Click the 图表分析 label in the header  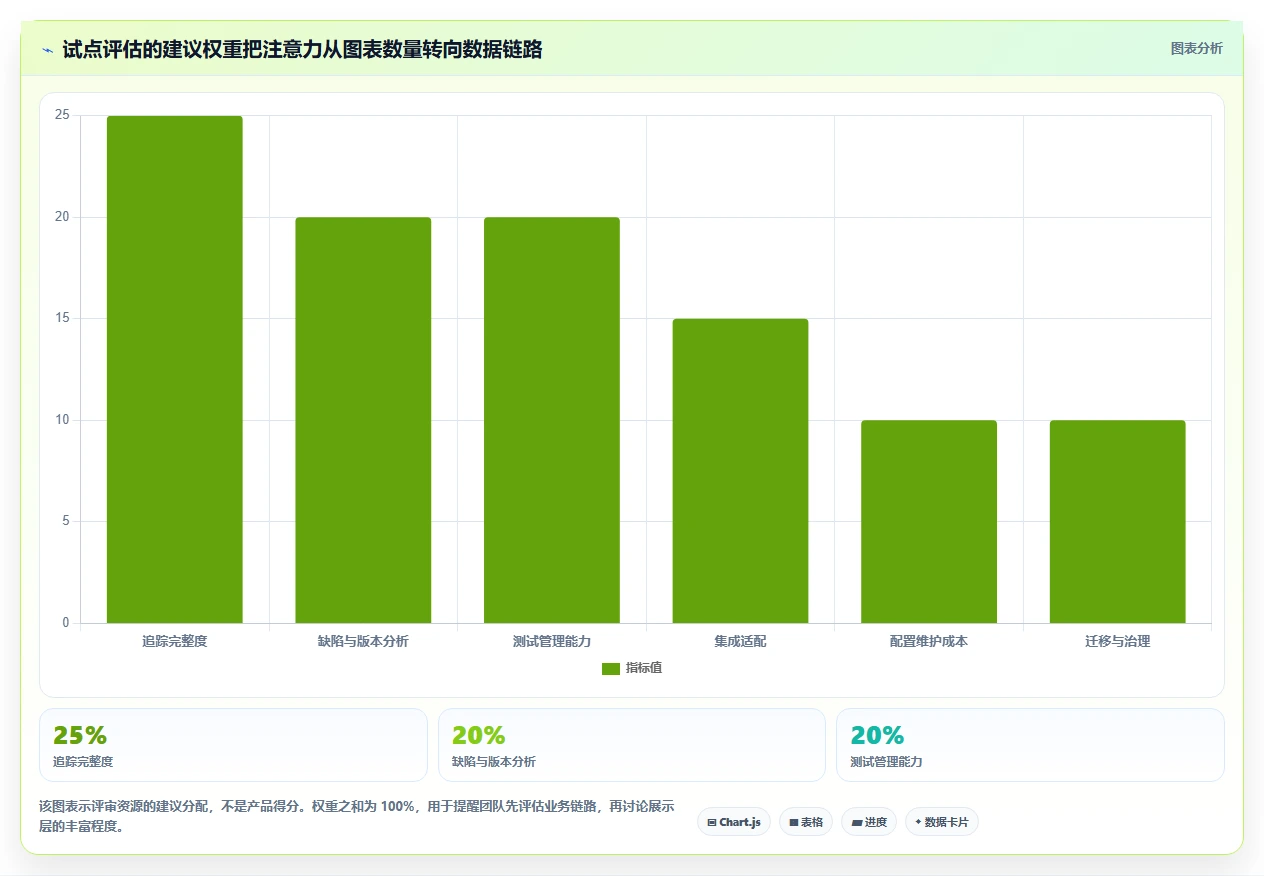coord(1196,48)
